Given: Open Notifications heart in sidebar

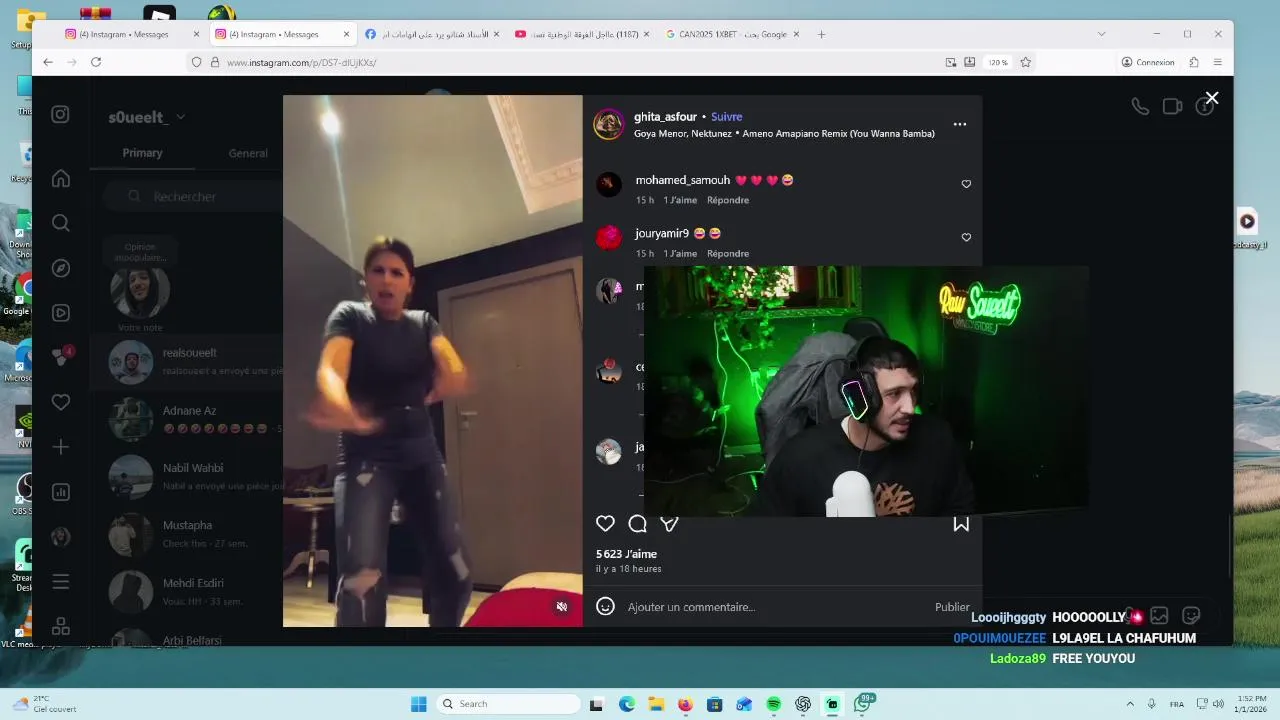Looking at the screenshot, I should click(61, 402).
